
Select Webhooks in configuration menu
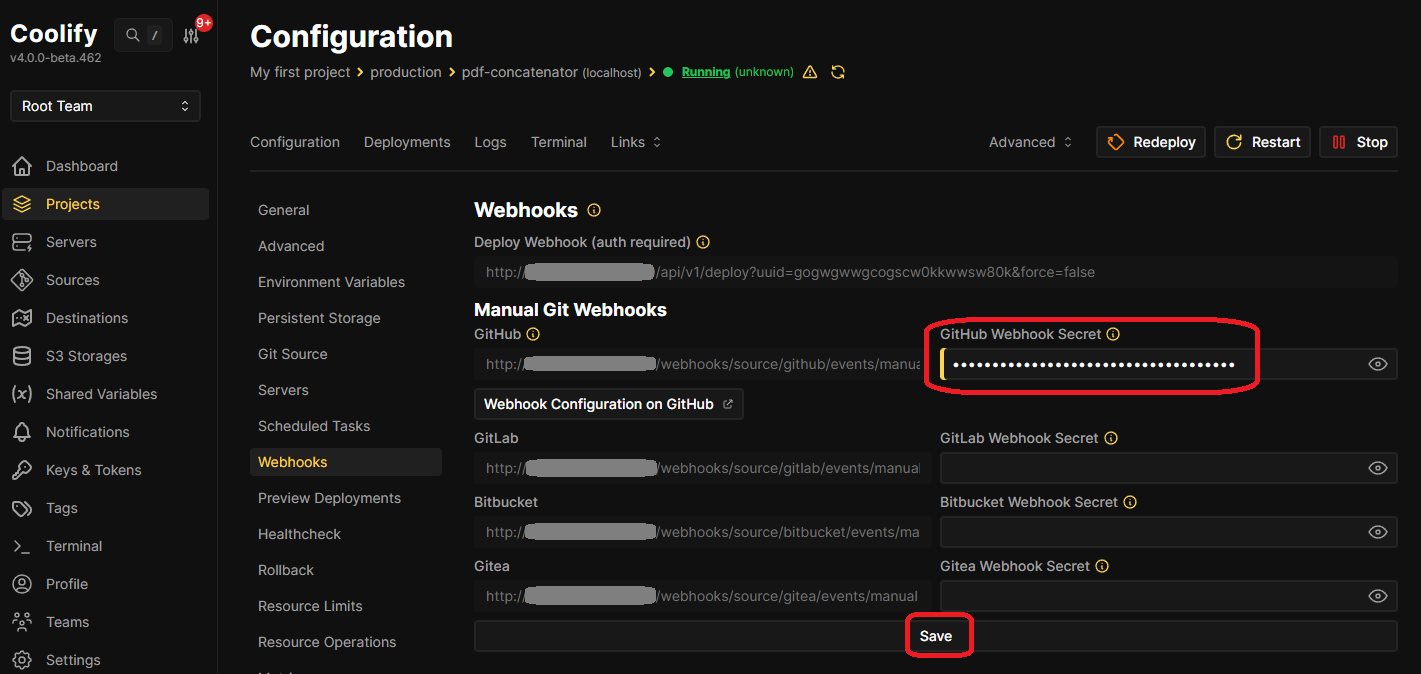click(345, 462)
